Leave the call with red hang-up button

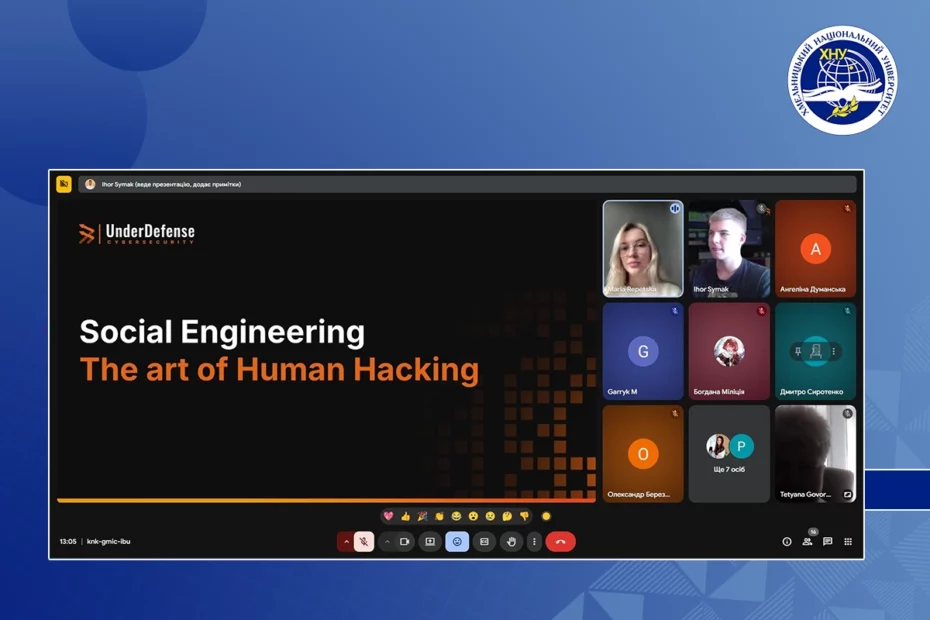pos(560,542)
